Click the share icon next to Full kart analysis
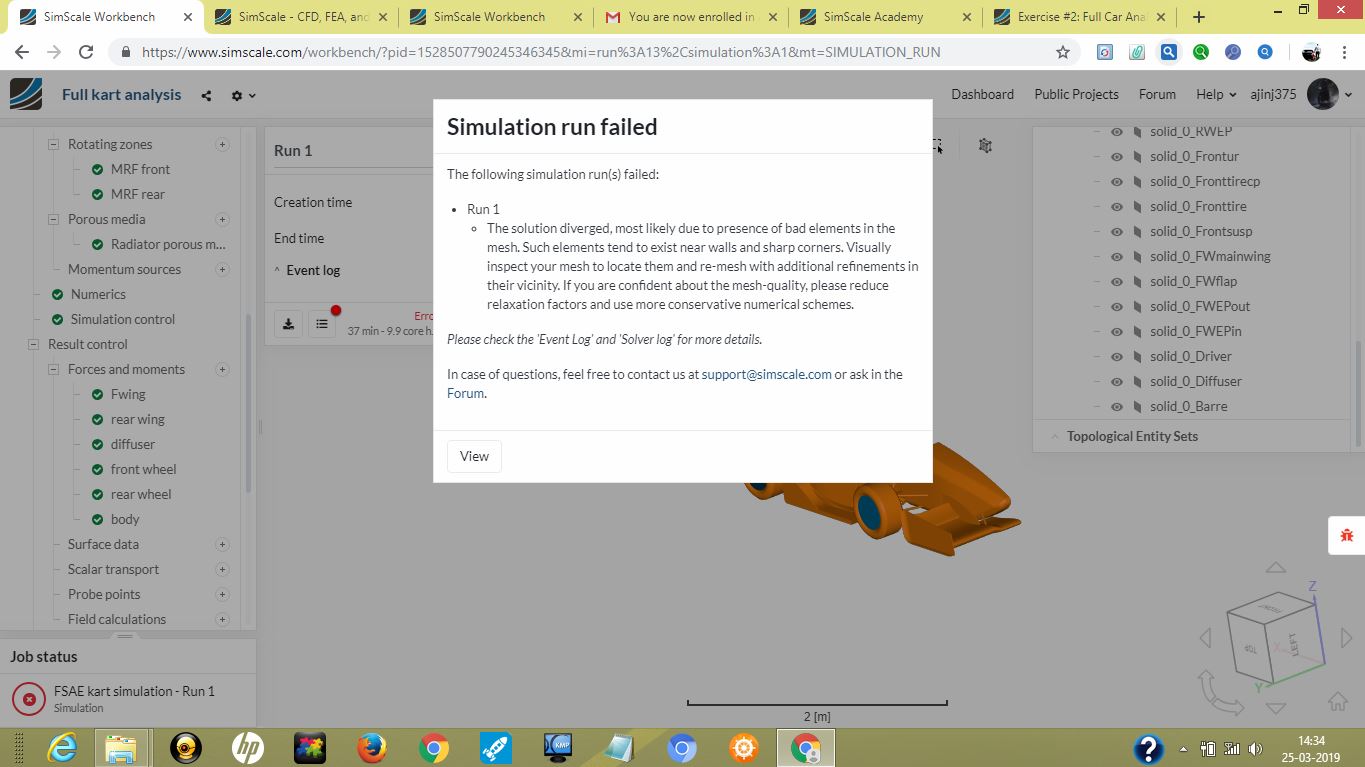Screen dimensions: 1365x767 point(205,94)
